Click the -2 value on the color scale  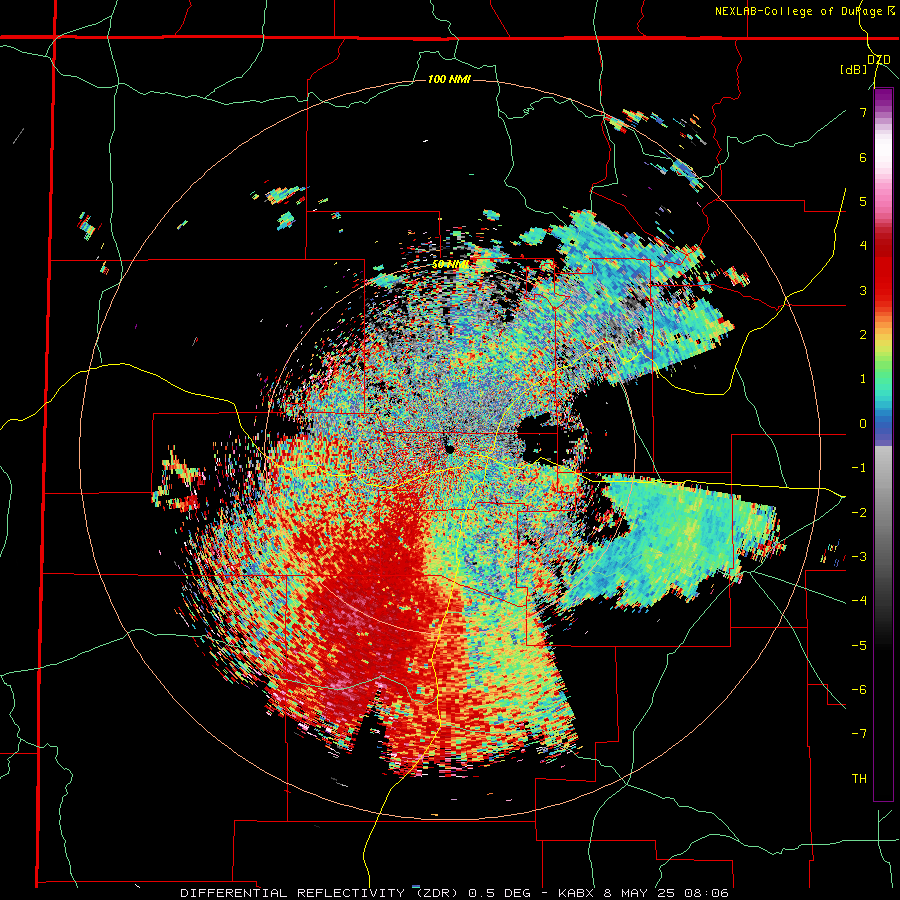pos(859,512)
